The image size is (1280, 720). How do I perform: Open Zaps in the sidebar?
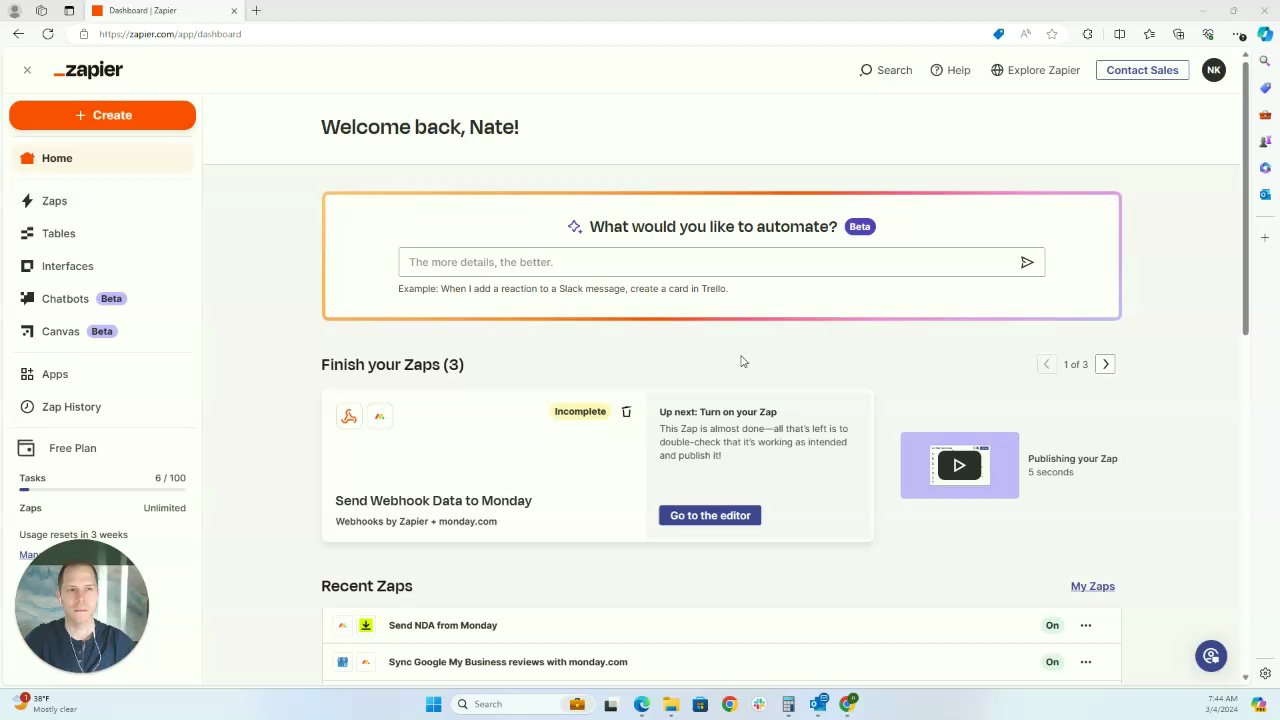(x=54, y=201)
